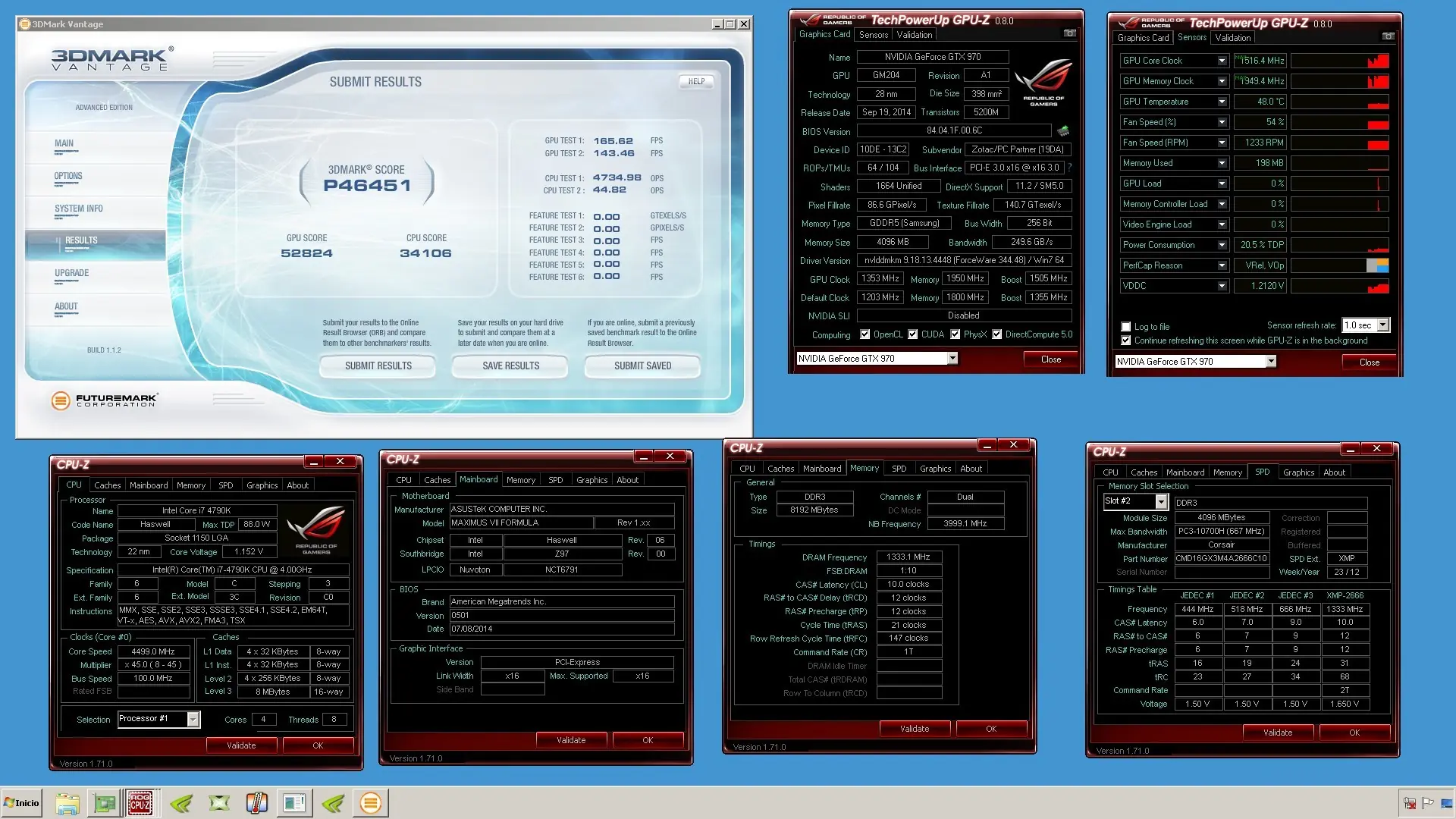The width and height of the screenshot is (1456, 819).
Task: Click the flag action center tray icon
Action: 1428,803
